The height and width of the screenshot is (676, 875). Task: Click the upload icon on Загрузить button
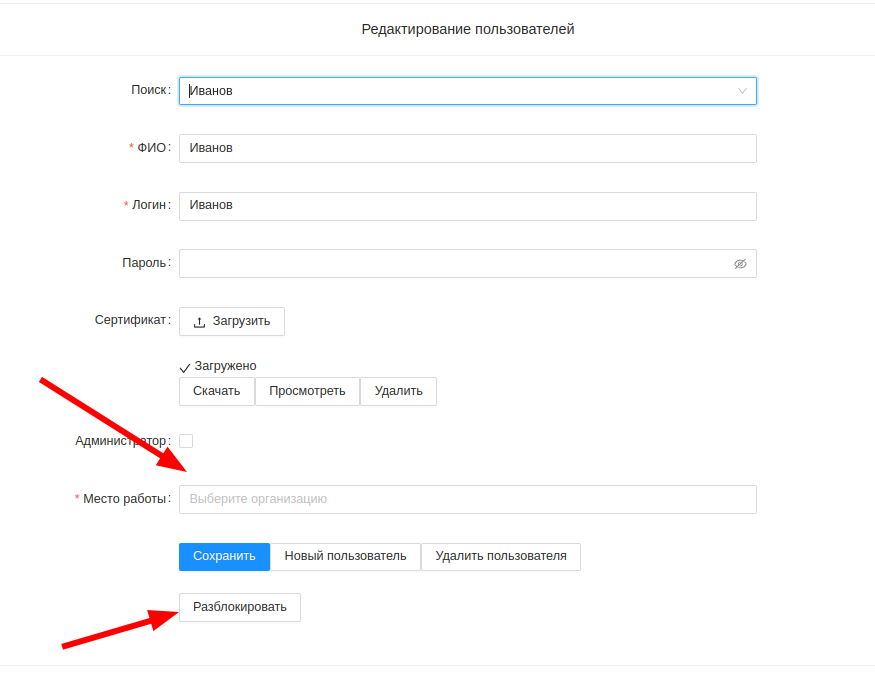pyautogui.click(x=199, y=322)
